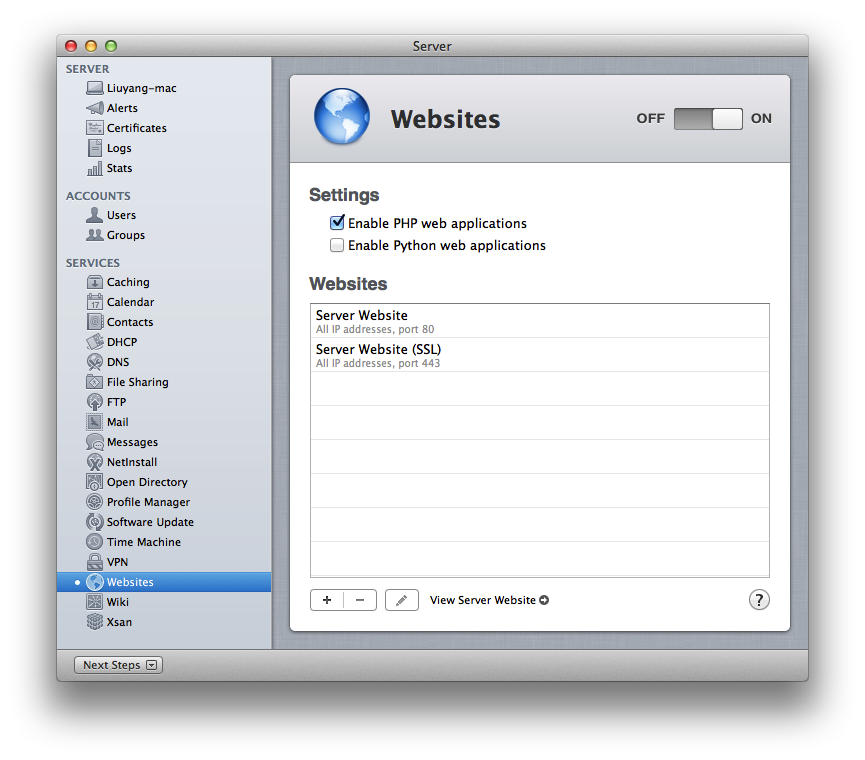Click the pencil edit website button
This screenshot has width=865, height=760.
tap(401, 600)
